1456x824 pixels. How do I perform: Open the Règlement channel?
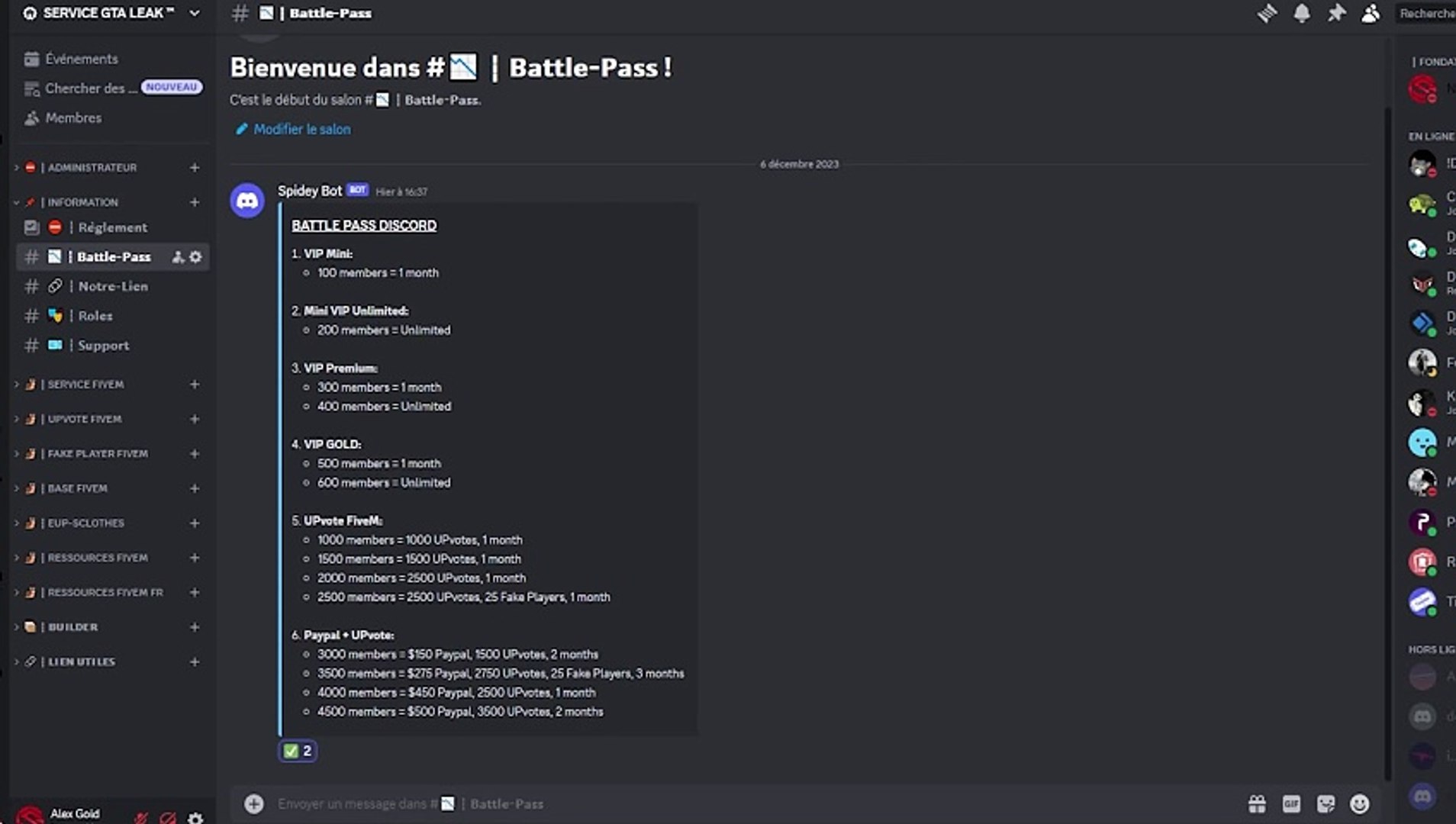(112, 227)
